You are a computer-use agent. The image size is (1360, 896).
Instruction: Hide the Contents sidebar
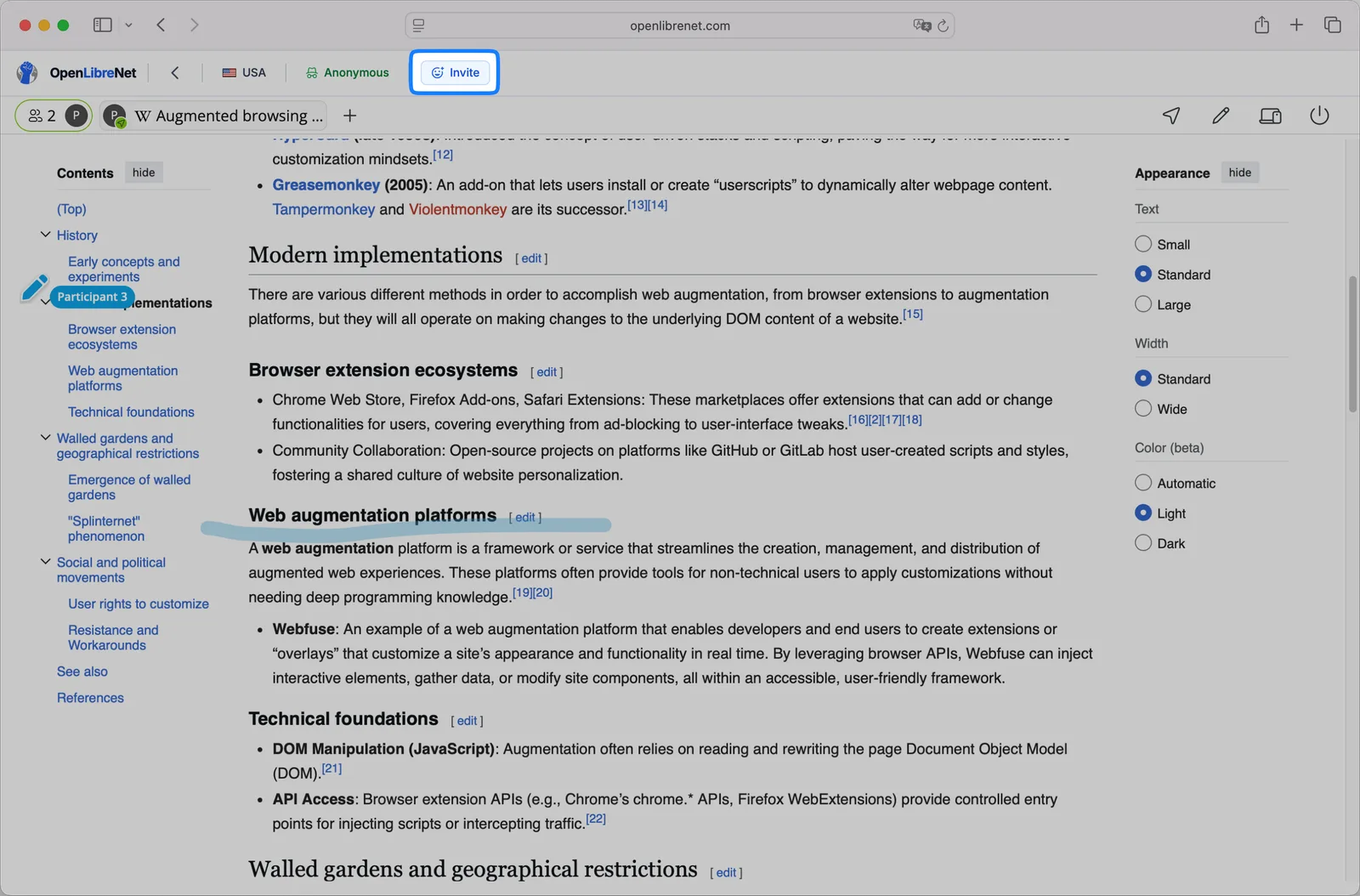pos(144,173)
